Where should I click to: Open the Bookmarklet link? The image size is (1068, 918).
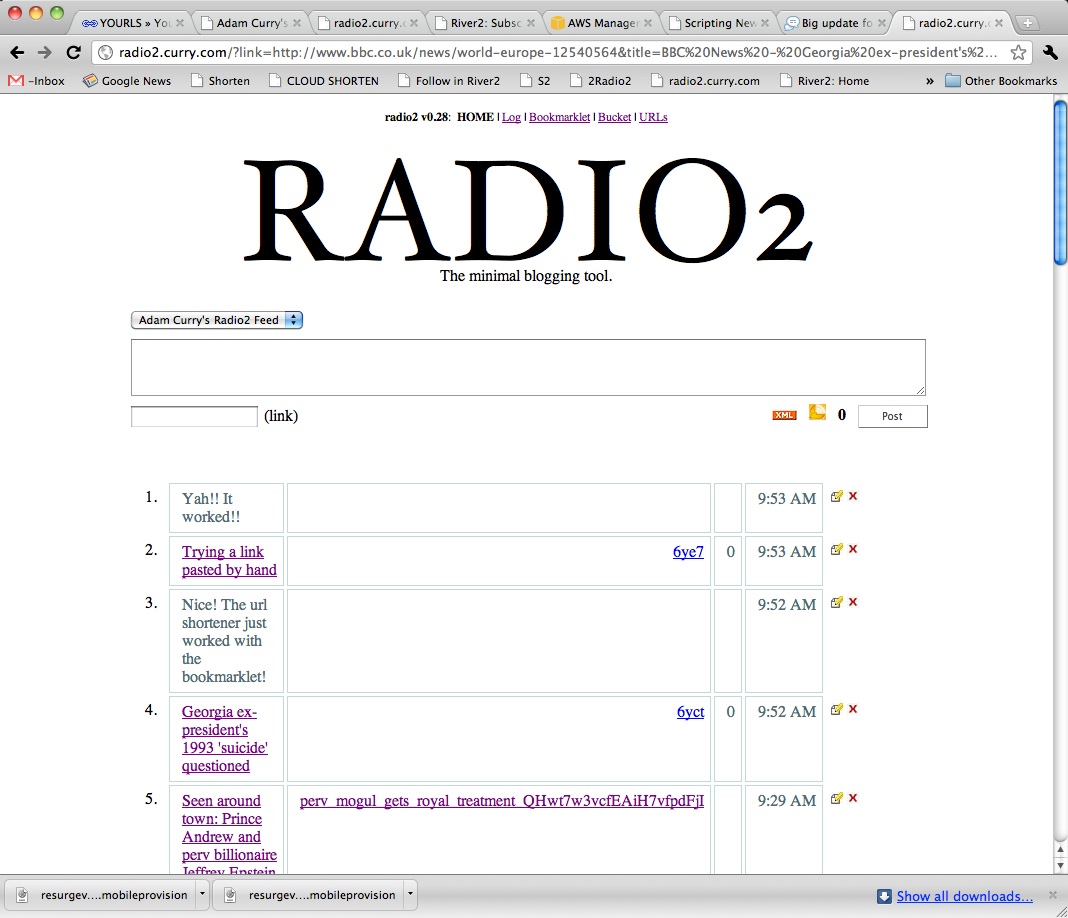pos(559,117)
